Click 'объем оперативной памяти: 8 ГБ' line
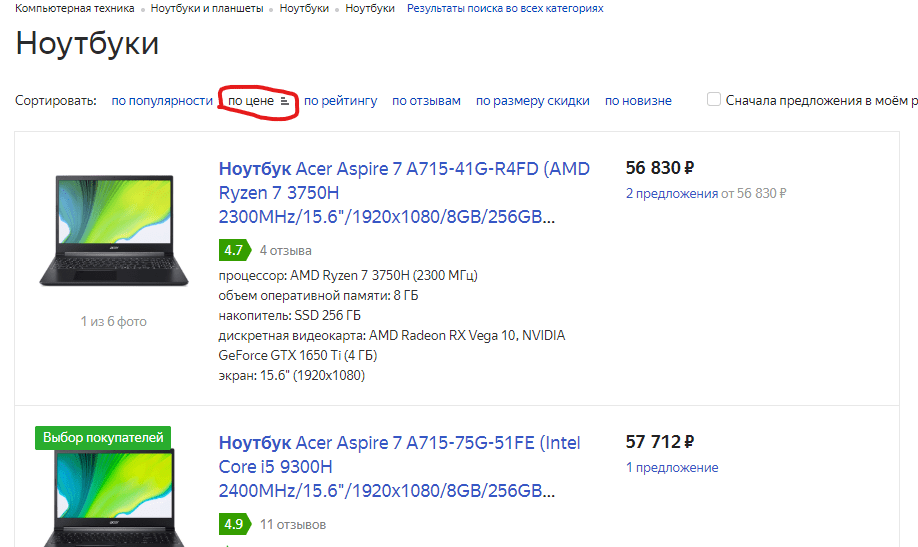 point(318,296)
